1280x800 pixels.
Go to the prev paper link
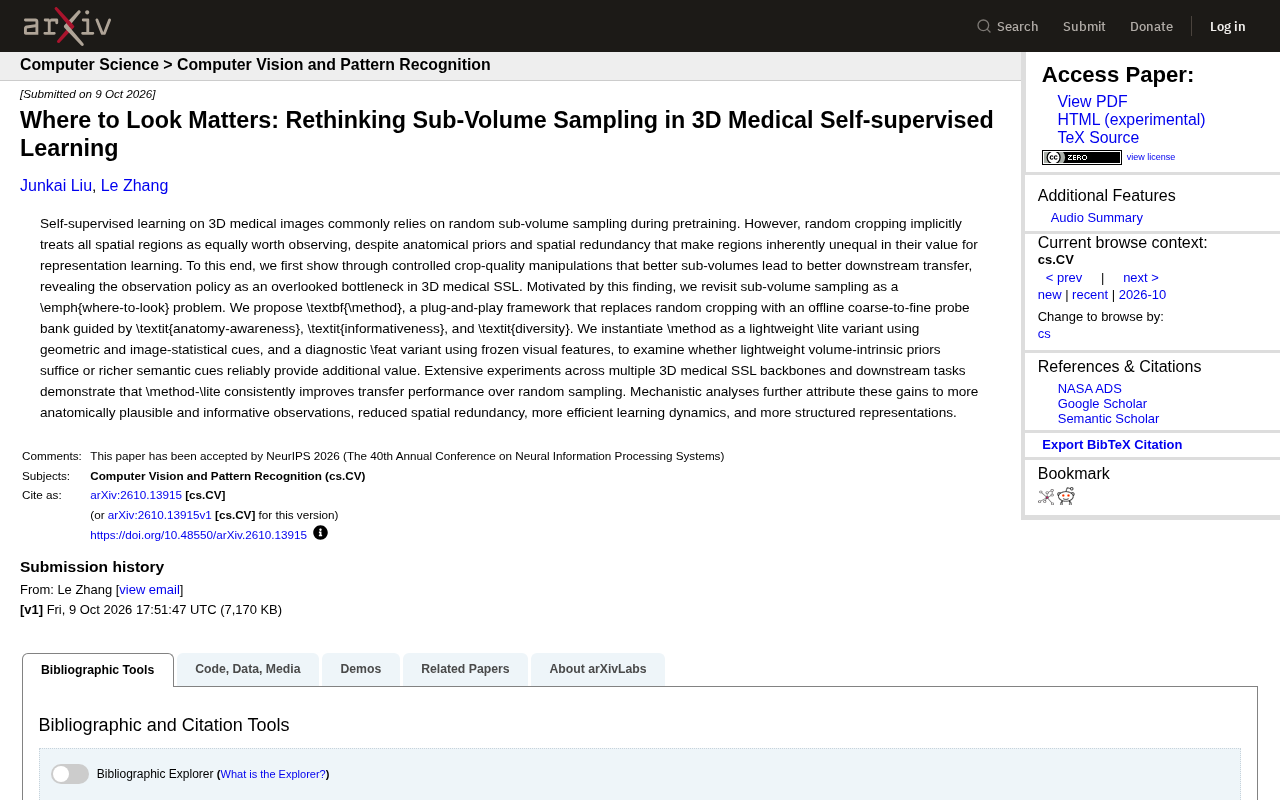tap(1064, 278)
